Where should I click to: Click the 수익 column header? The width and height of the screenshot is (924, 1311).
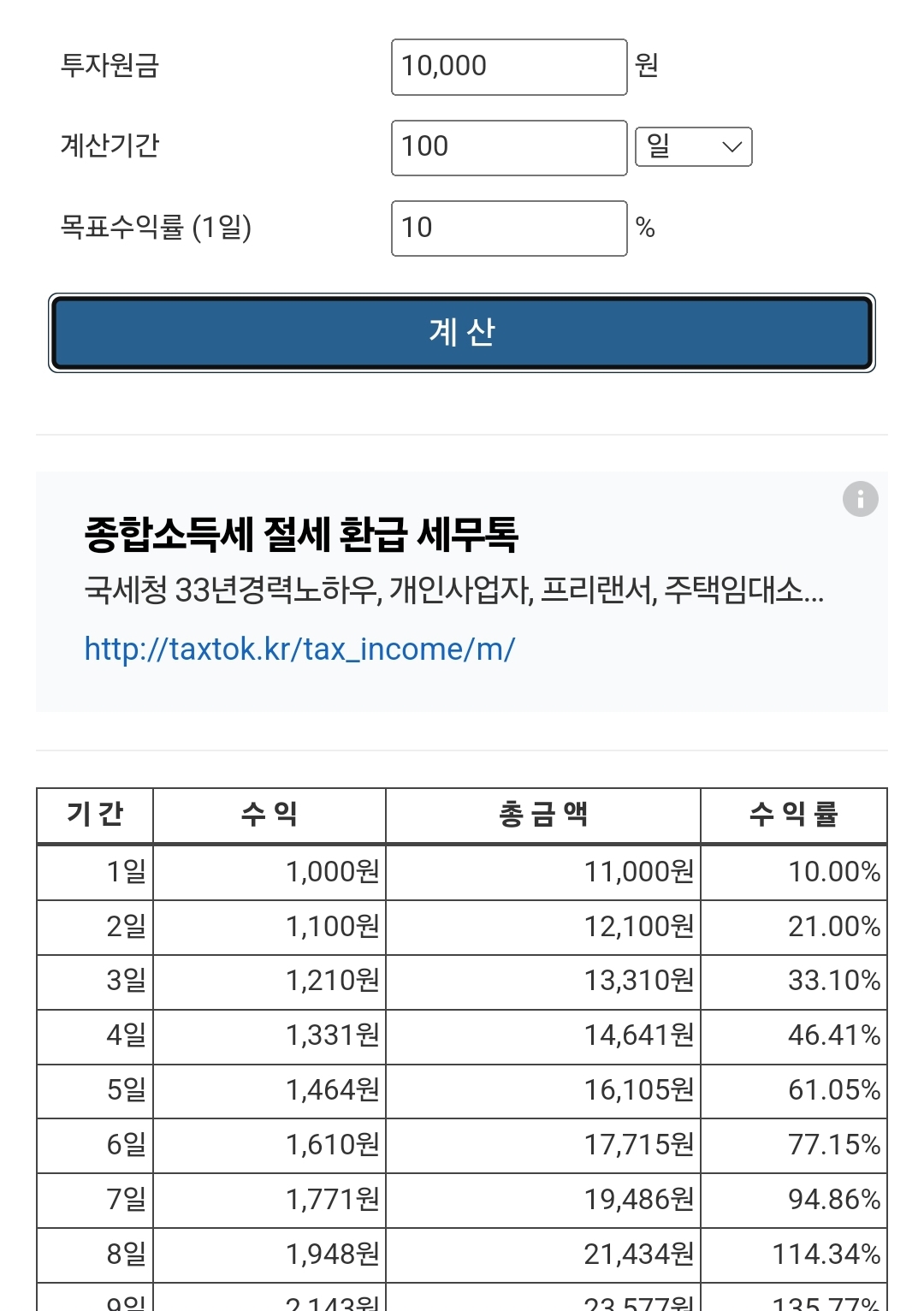269,815
